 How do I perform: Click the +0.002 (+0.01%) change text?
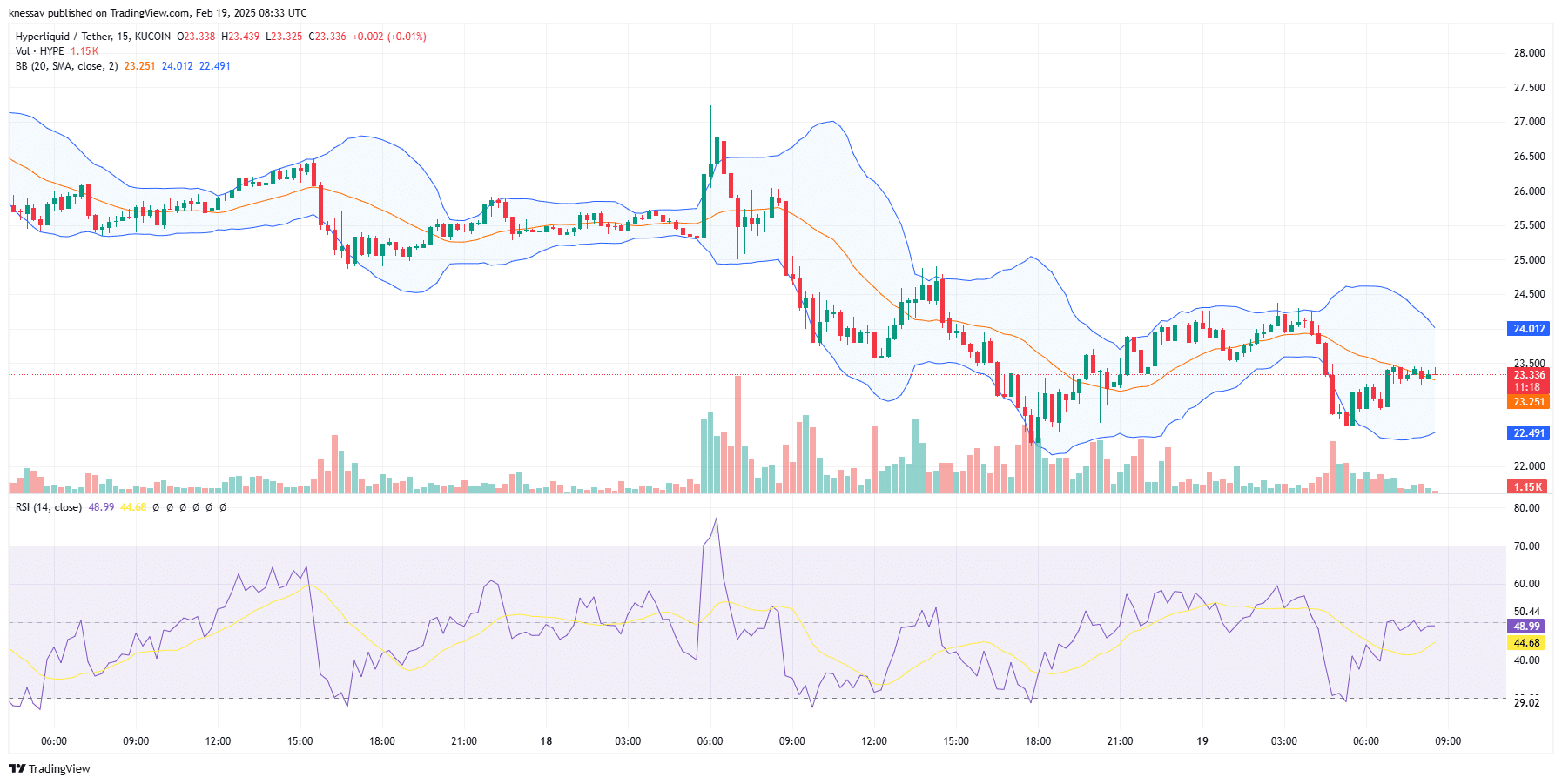pyautogui.click(x=389, y=37)
